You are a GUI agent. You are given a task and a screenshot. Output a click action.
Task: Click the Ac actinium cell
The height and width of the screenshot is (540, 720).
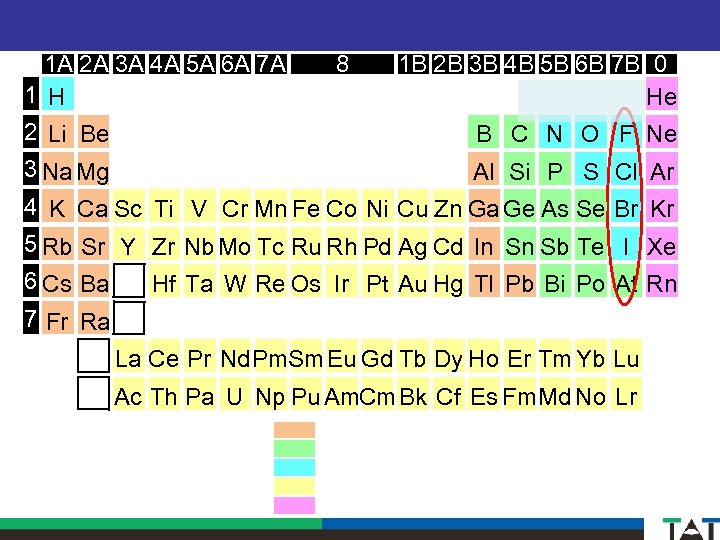[x=129, y=394]
